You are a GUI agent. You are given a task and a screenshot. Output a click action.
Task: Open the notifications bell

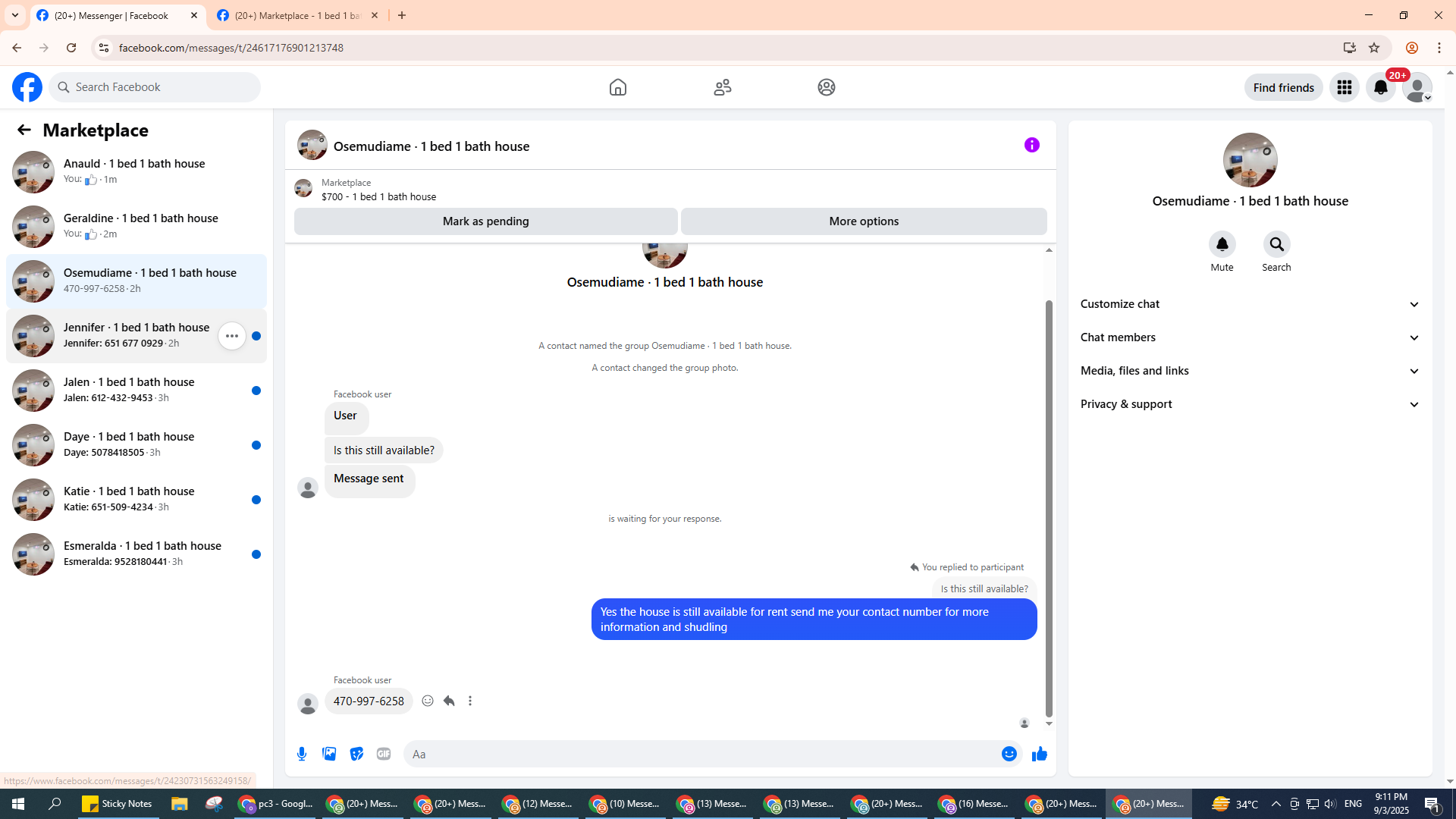click(x=1381, y=87)
